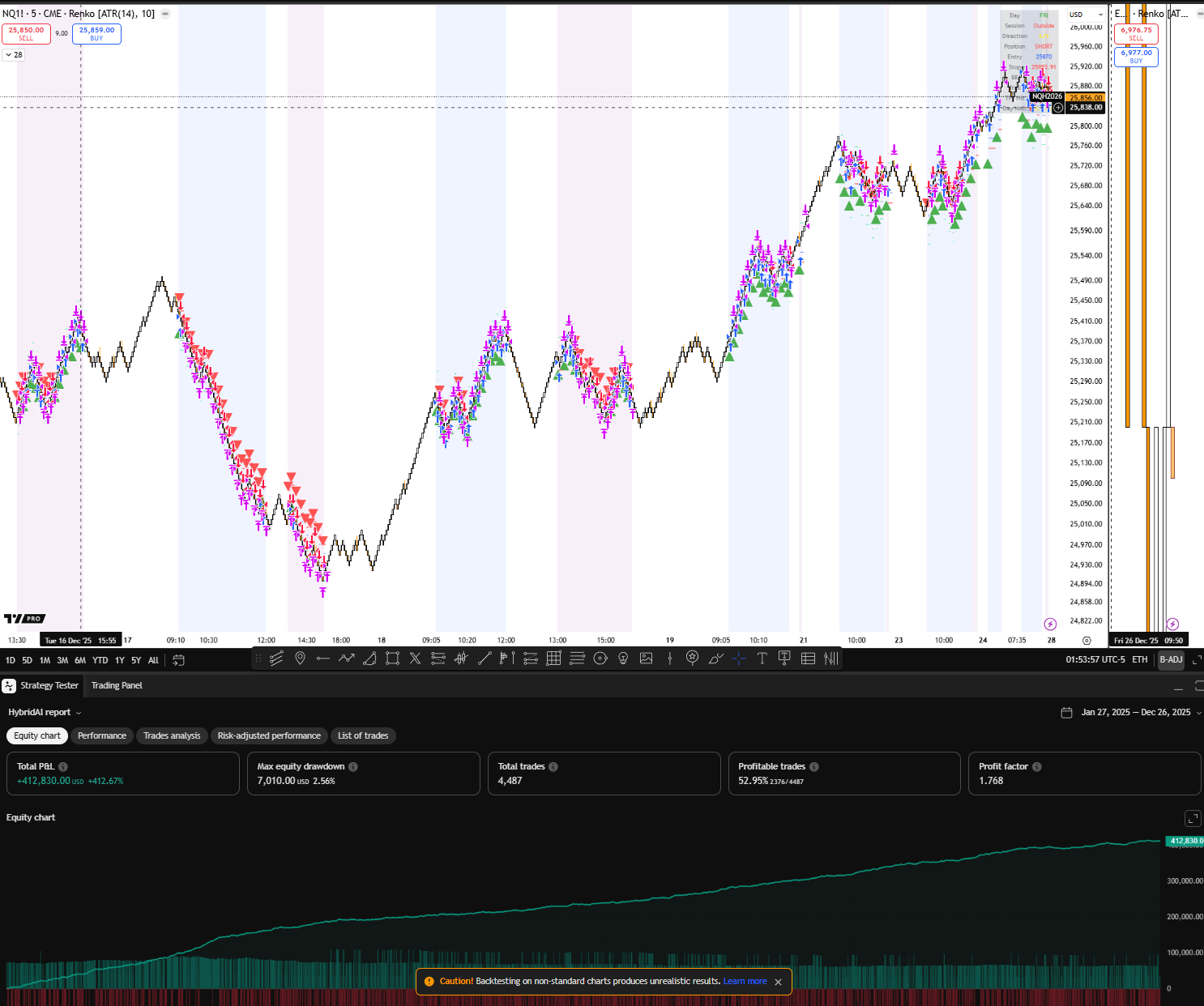1204x1006 pixels.
Task: Enable instant orders via lightning bolt icon
Action: (1051, 623)
